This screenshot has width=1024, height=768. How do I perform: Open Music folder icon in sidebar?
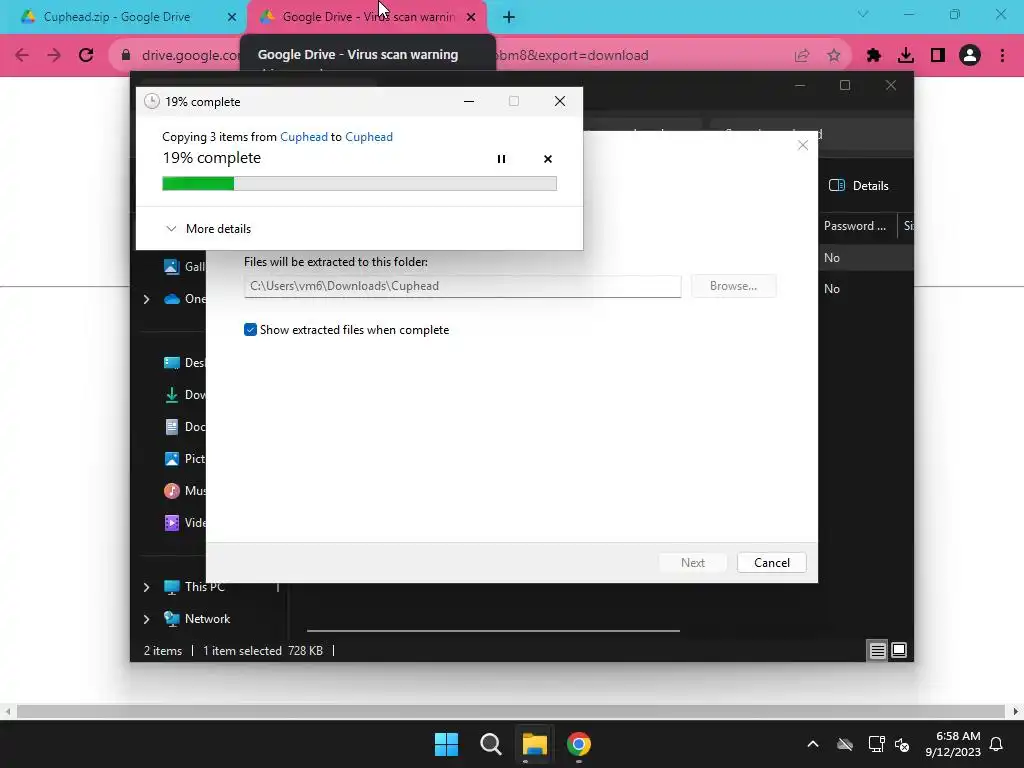172,490
